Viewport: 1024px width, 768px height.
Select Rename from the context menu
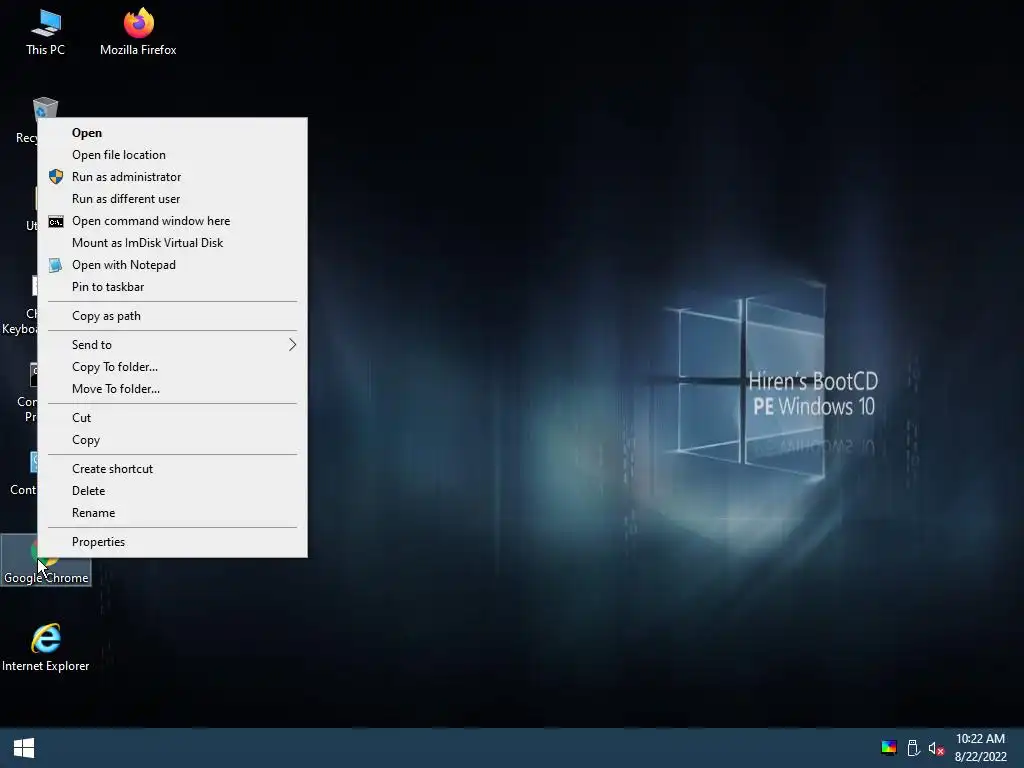pyautogui.click(x=172, y=513)
